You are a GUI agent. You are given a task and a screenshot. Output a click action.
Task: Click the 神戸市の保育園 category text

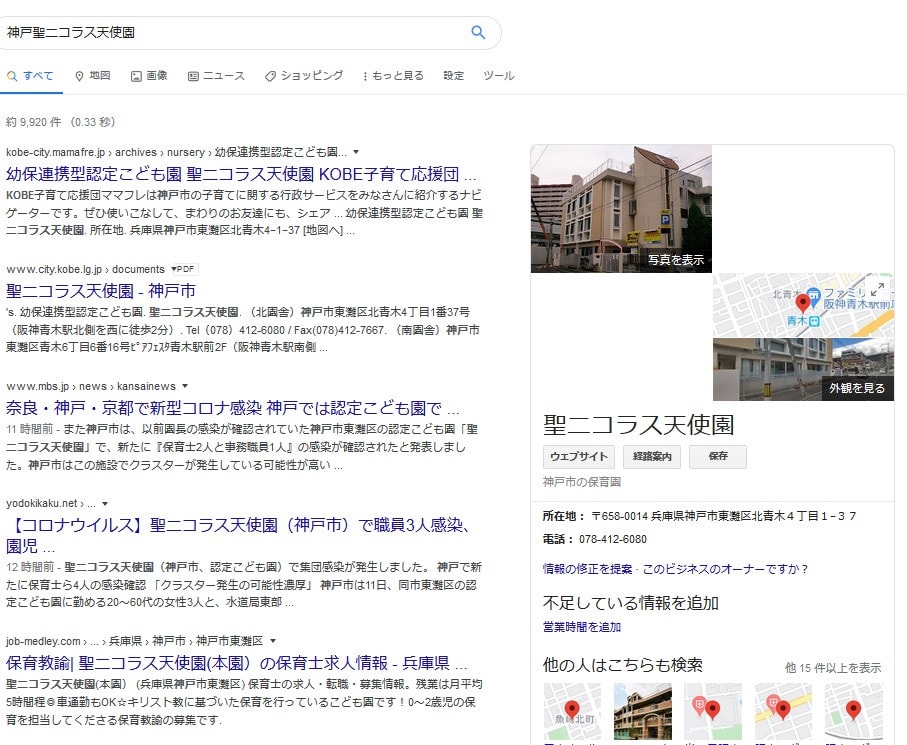point(582,482)
